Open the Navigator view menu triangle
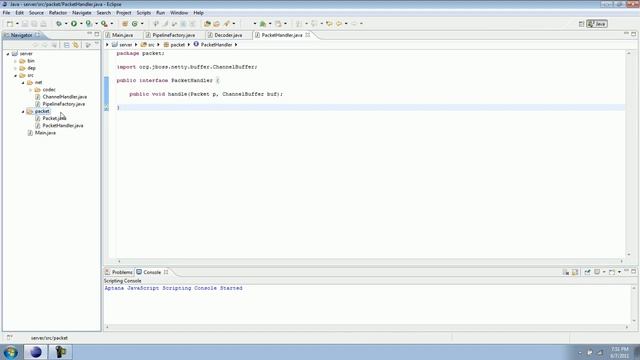 pyautogui.click(x=97, y=44)
